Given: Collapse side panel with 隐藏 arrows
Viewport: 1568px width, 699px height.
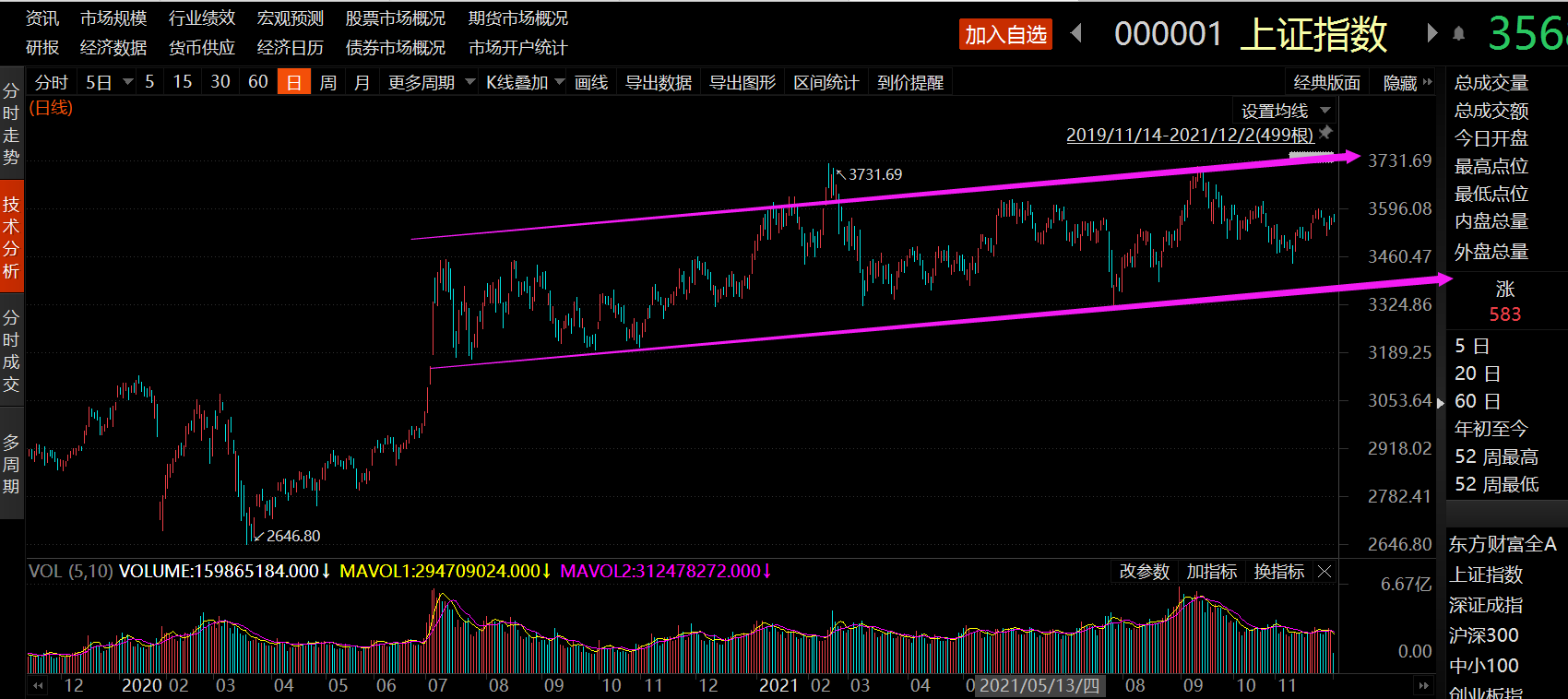Looking at the screenshot, I should (x=1408, y=83).
